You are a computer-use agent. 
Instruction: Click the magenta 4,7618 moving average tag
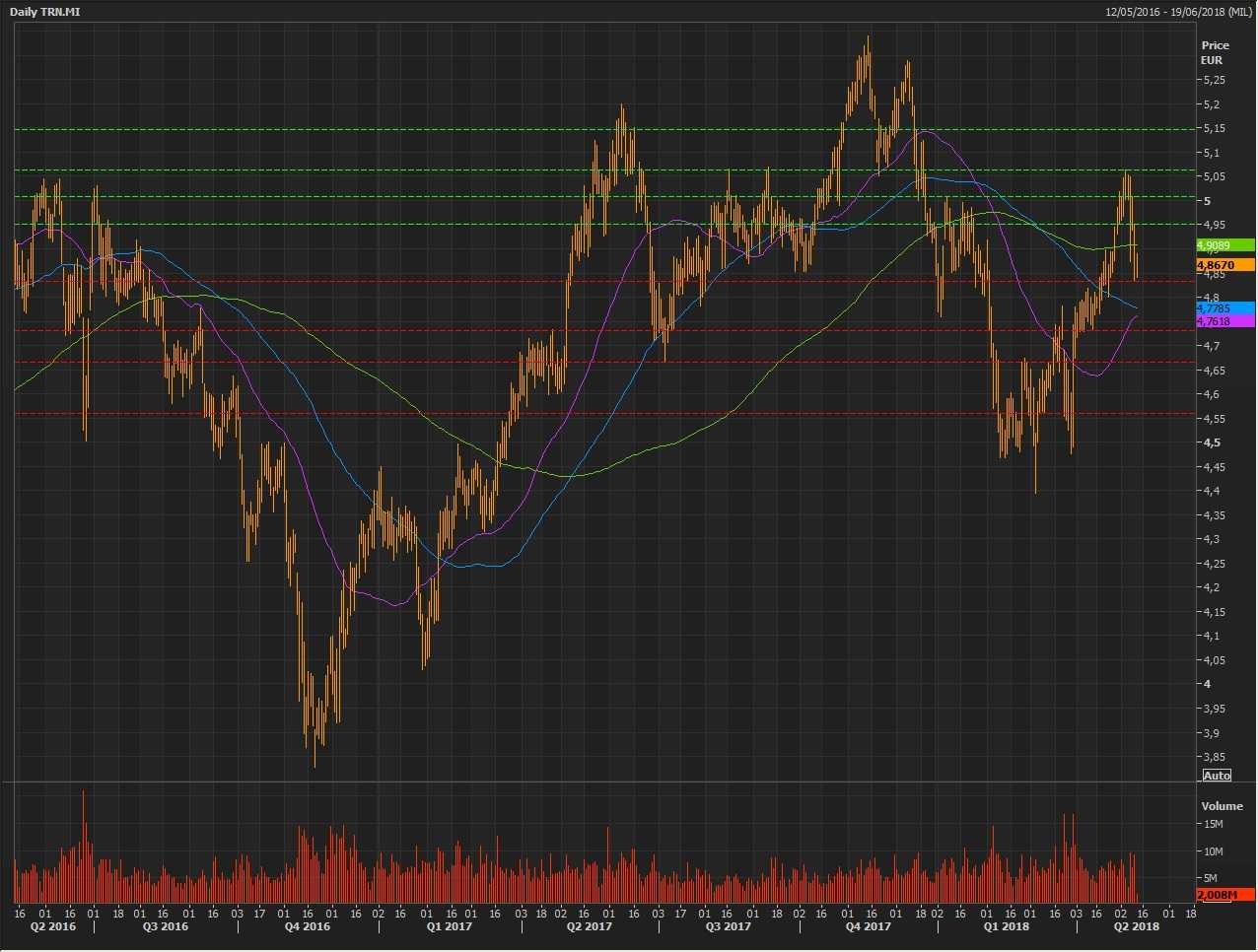(x=1224, y=321)
